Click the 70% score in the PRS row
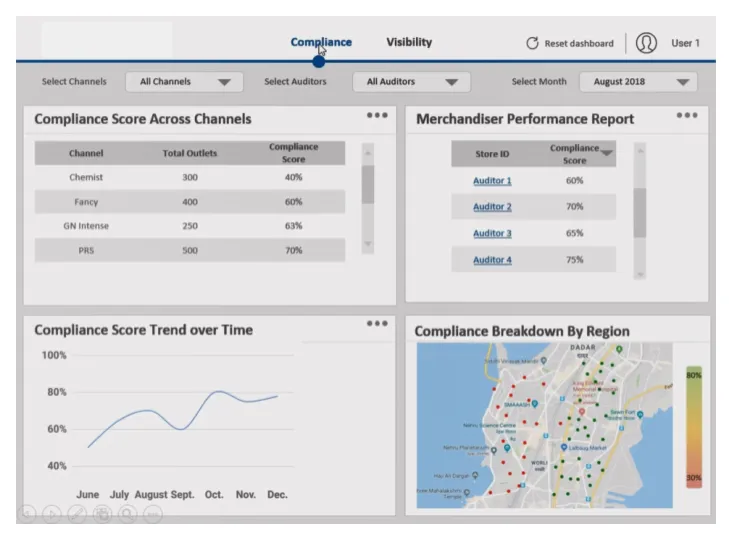Image resolution: width=729 pixels, height=540 pixels. 293,250
